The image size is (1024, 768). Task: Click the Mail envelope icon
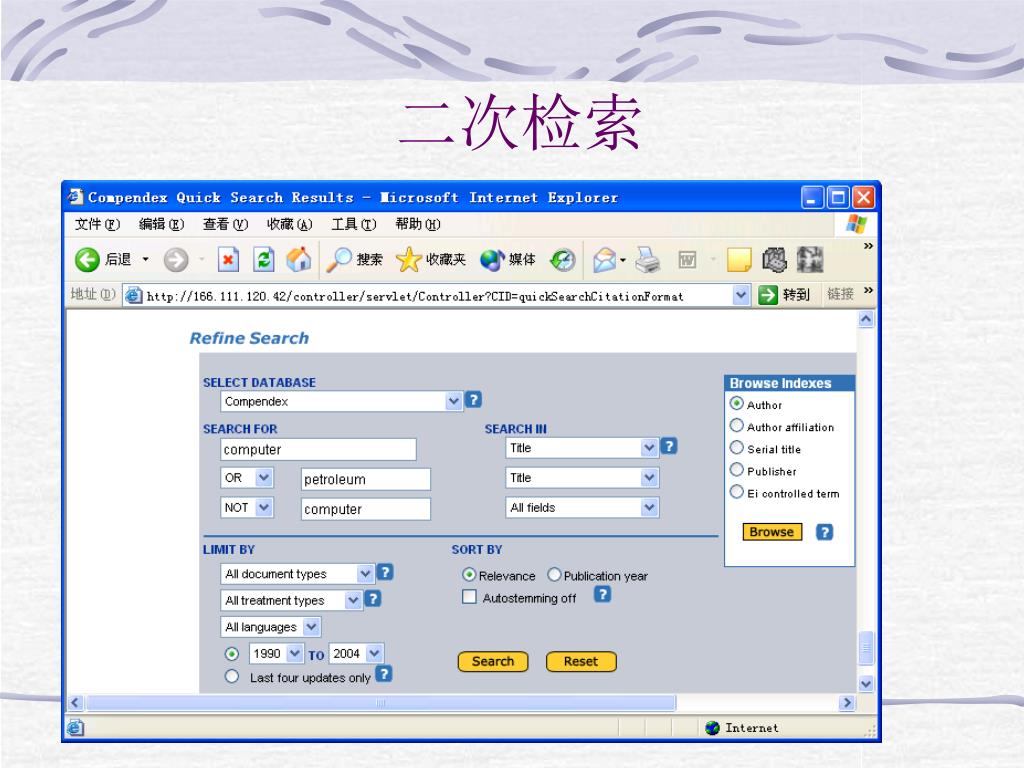click(x=605, y=260)
